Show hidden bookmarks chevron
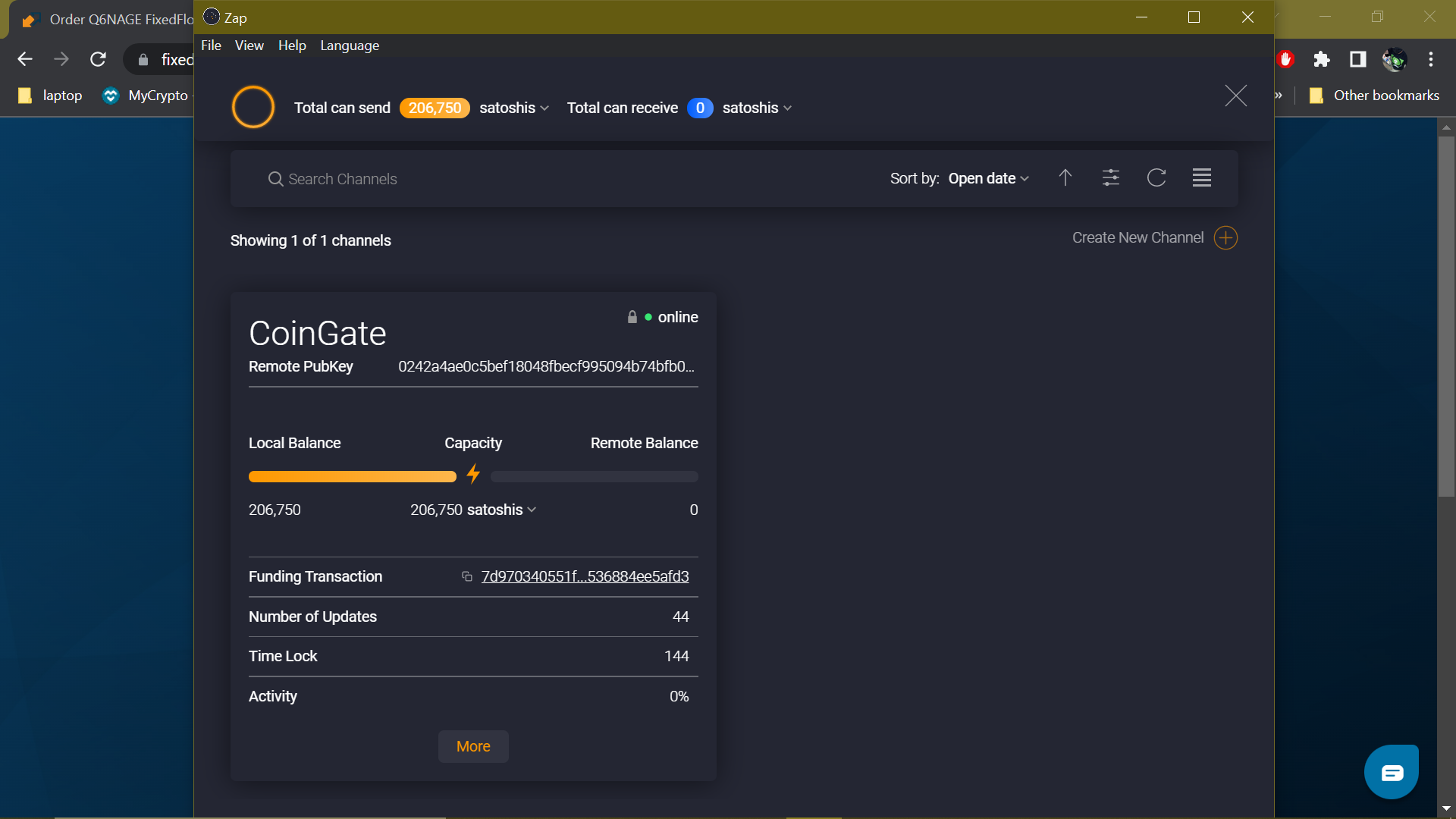 [1279, 96]
